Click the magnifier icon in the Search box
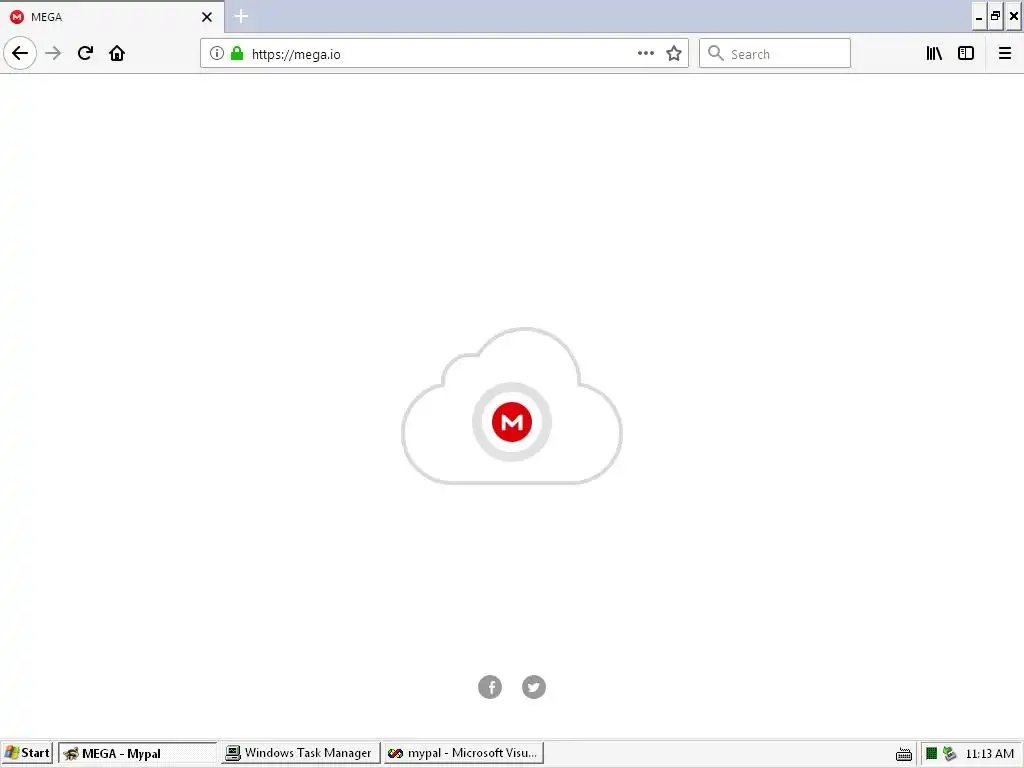The height and width of the screenshot is (768, 1024). tap(716, 54)
